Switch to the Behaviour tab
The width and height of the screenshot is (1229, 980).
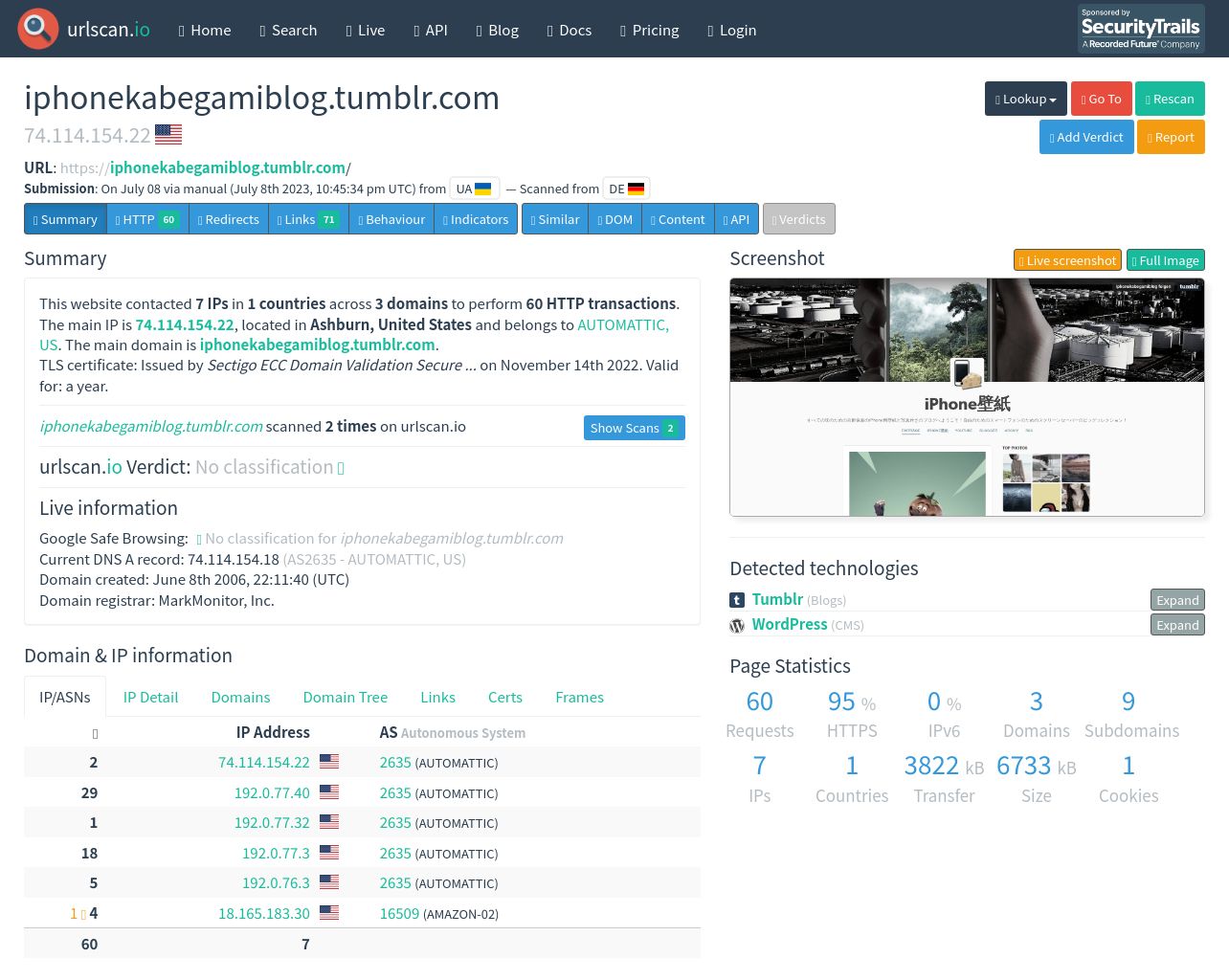pos(391,219)
